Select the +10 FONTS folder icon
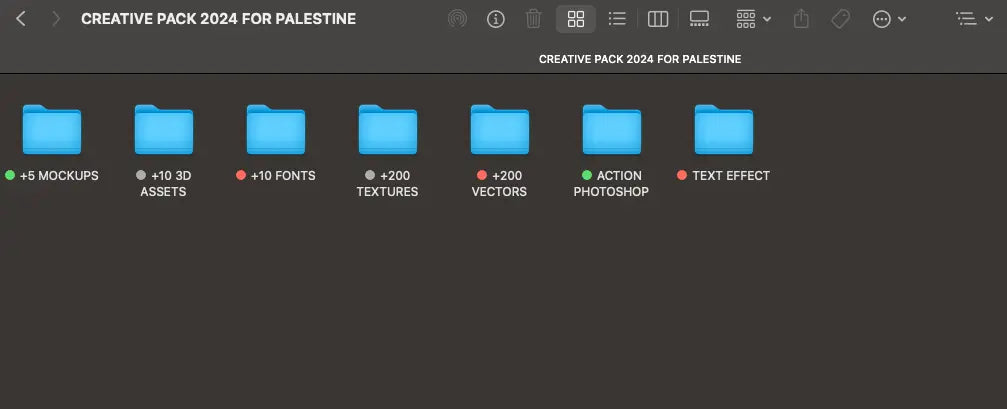This screenshot has height=409, width=1007. coord(276,129)
